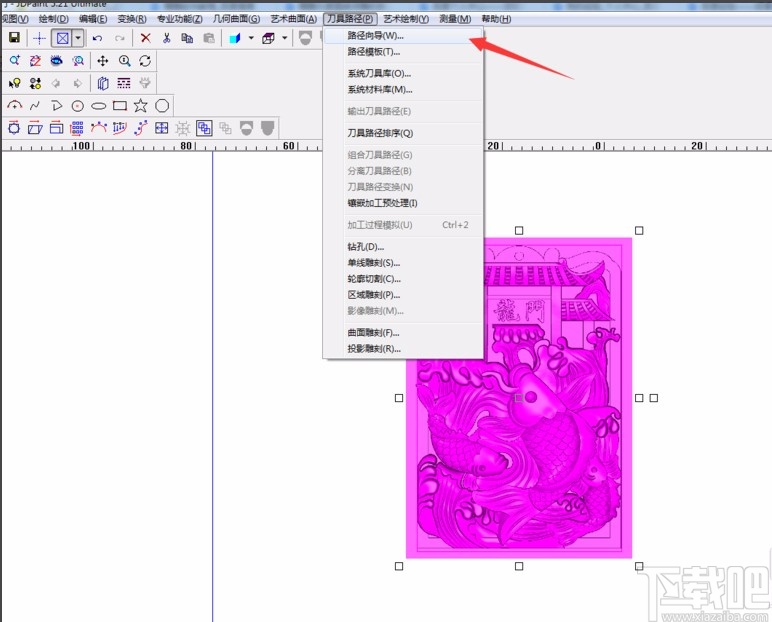Select the polygon drawing tool
Image resolution: width=772 pixels, height=622 pixels.
[162, 105]
